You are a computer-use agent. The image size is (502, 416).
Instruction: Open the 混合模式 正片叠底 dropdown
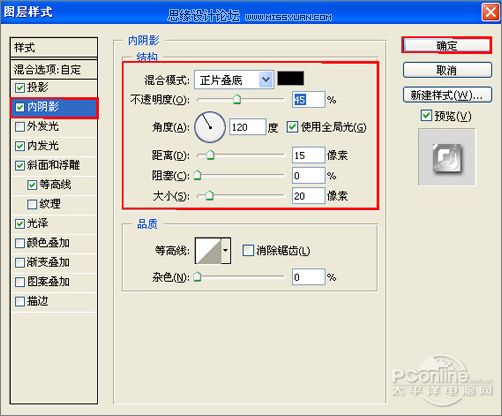click(x=234, y=80)
